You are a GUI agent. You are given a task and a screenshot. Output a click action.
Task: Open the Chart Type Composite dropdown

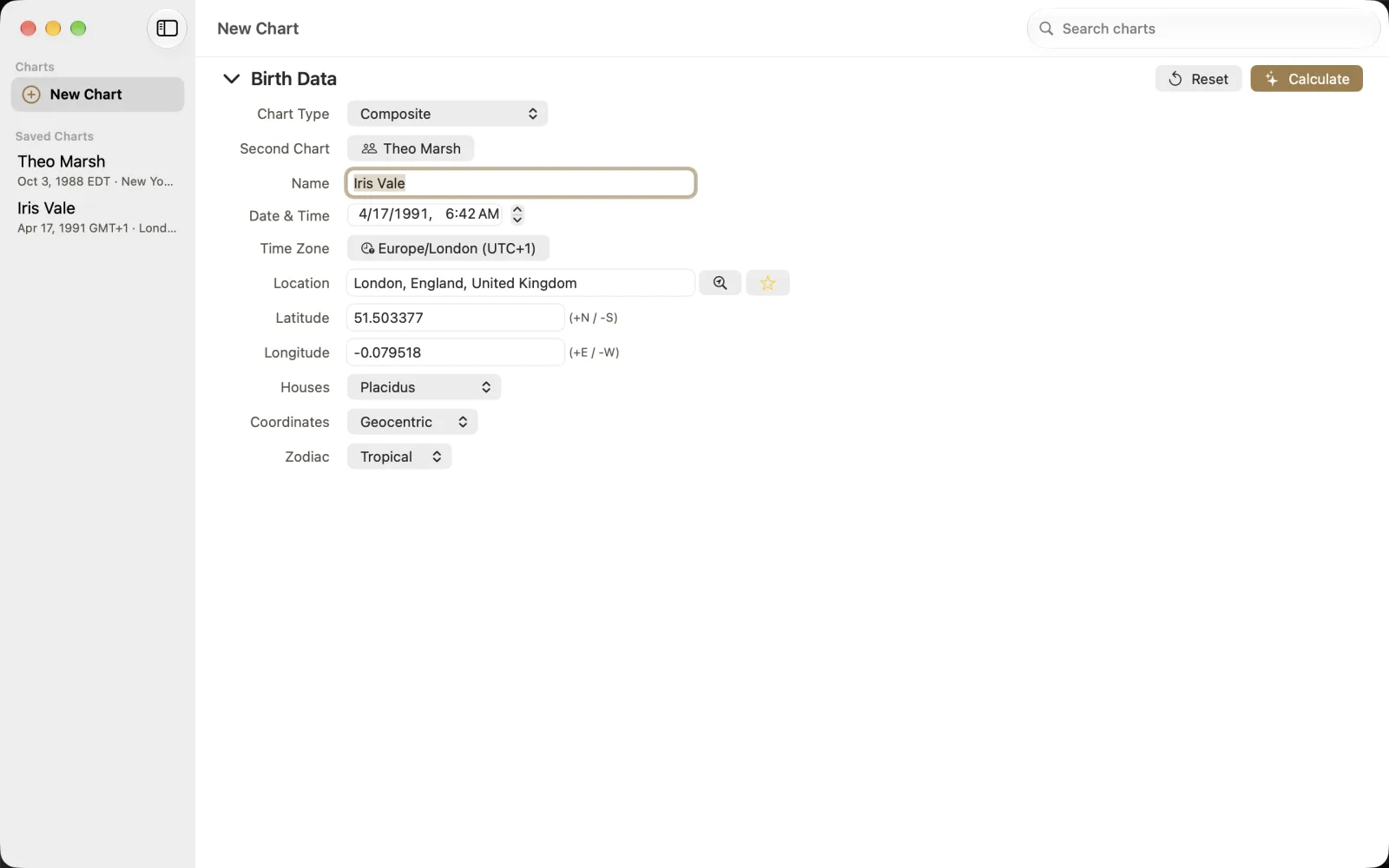[x=447, y=114]
